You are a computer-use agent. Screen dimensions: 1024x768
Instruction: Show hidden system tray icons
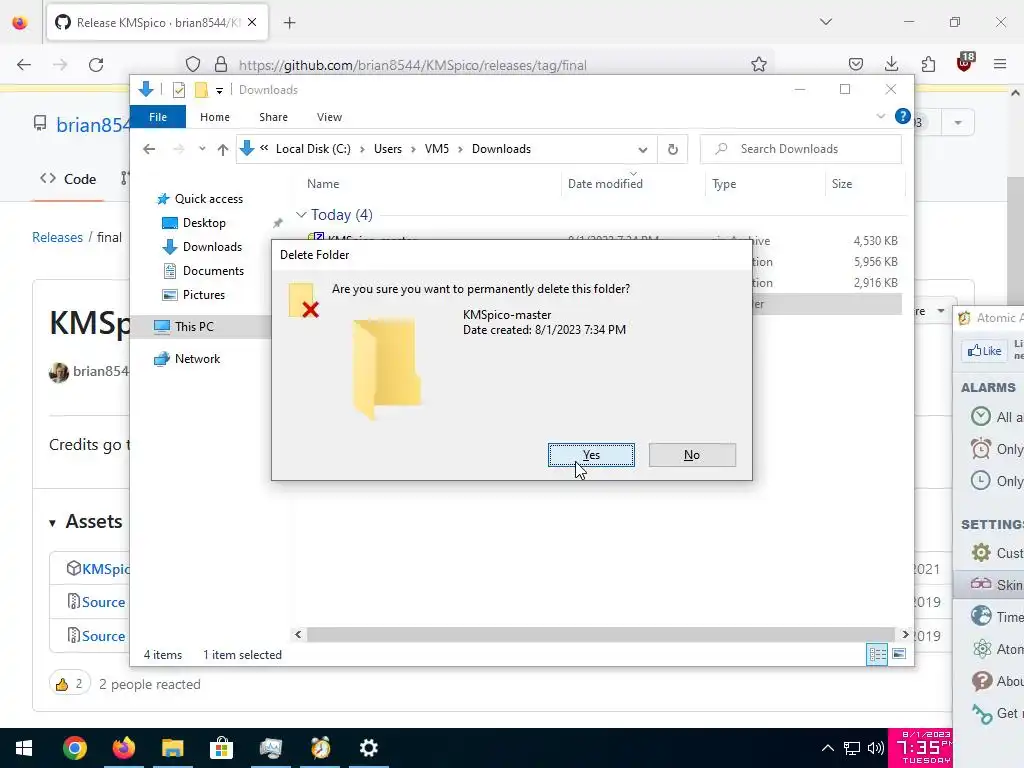pos(827,748)
